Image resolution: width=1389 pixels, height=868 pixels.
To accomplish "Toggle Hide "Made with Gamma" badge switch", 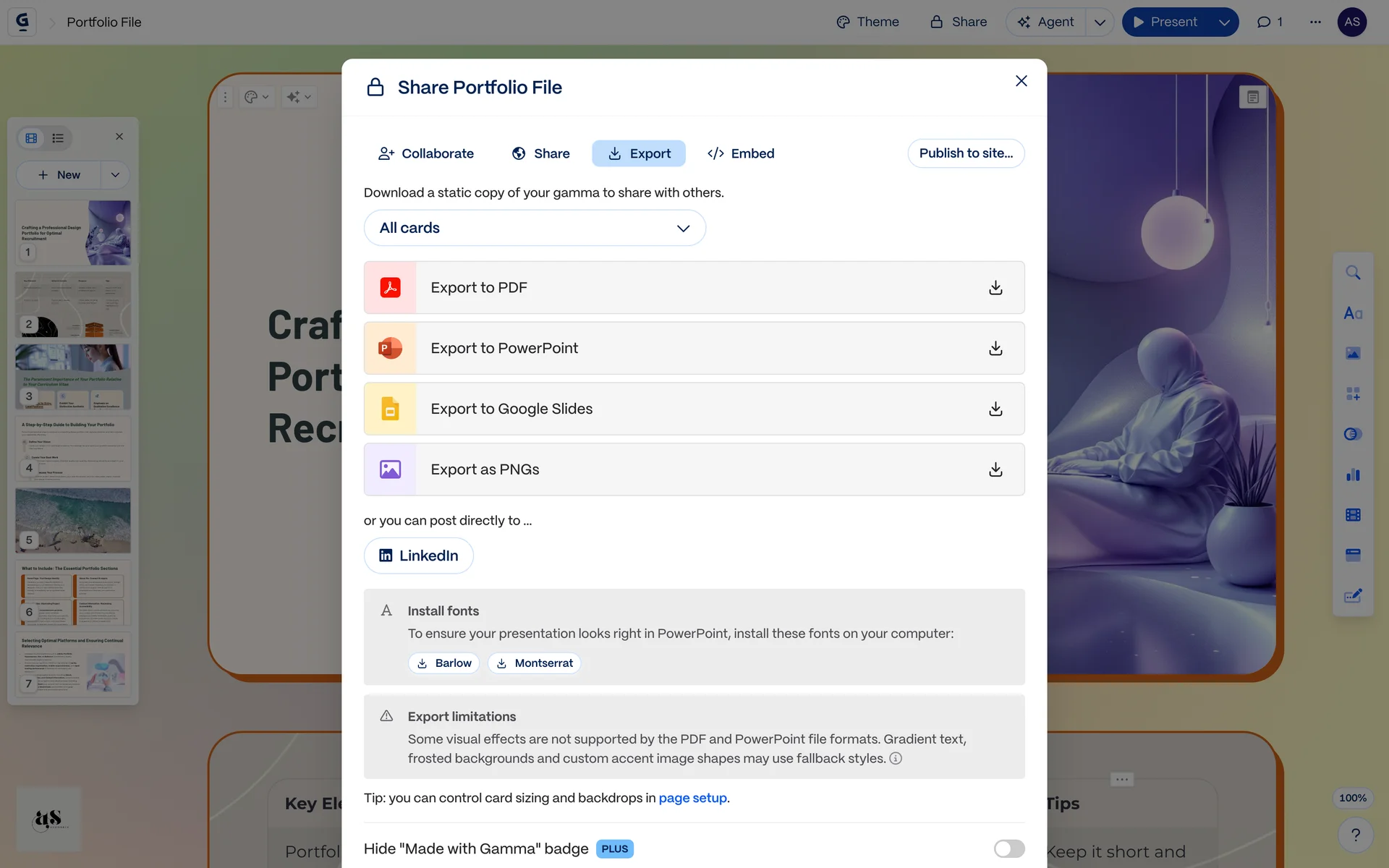I will pos(1008,848).
